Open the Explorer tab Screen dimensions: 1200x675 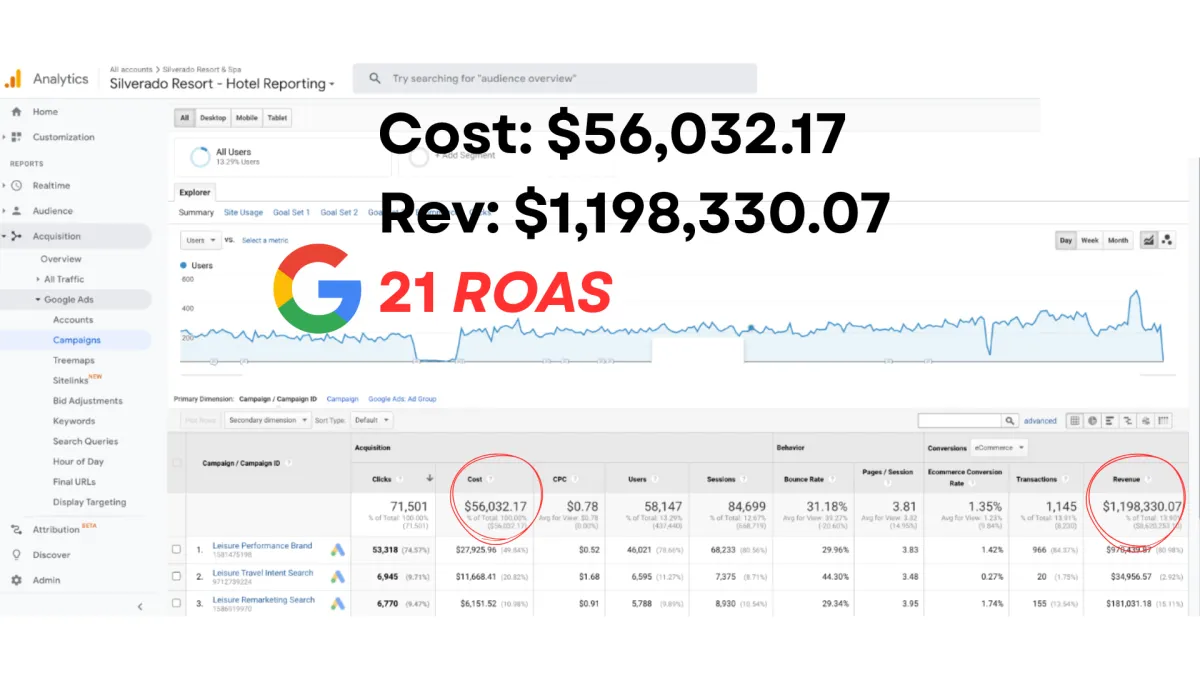pyautogui.click(x=194, y=192)
